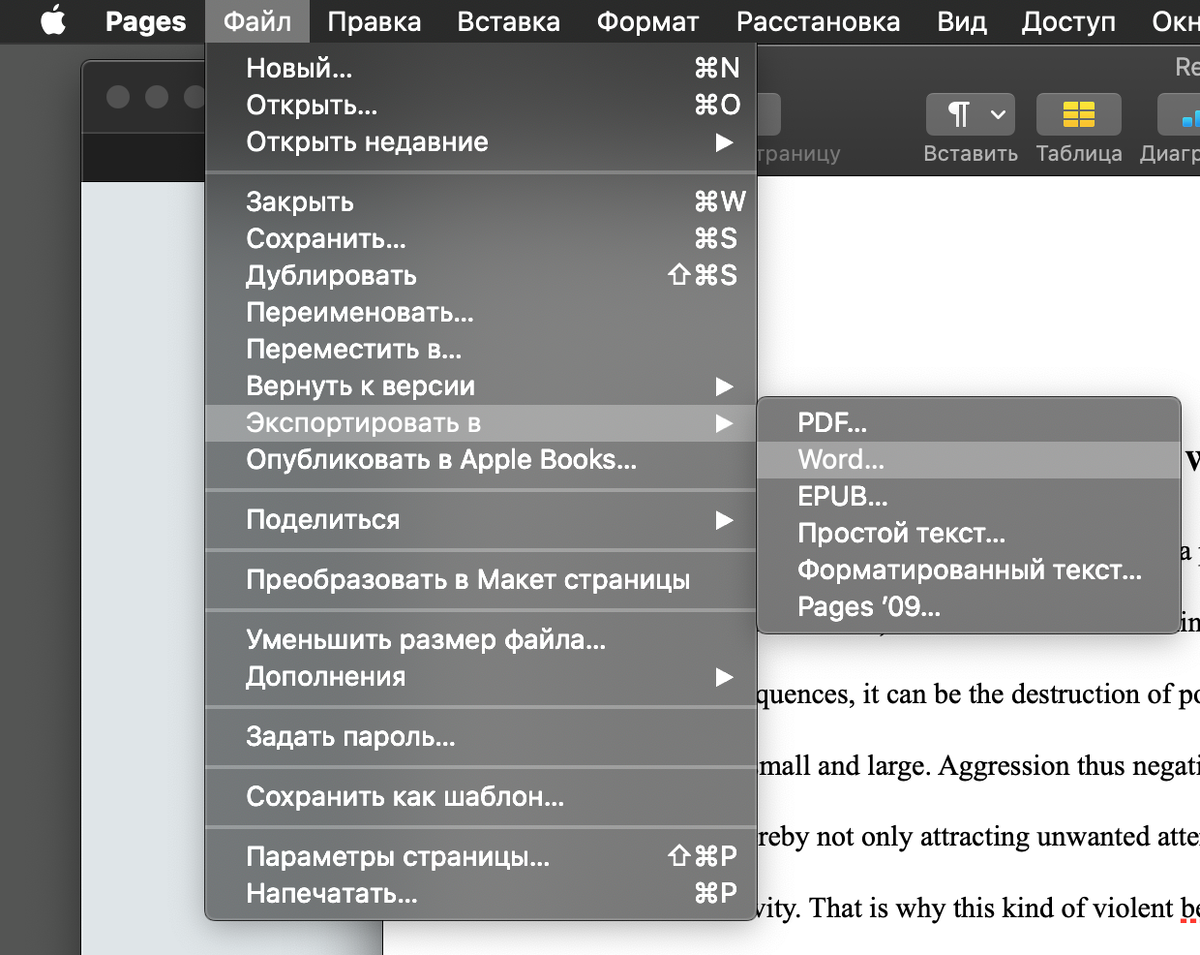Export document to Word…
Image resolution: width=1200 pixels, height=955 pixels.
pos(969,460)
